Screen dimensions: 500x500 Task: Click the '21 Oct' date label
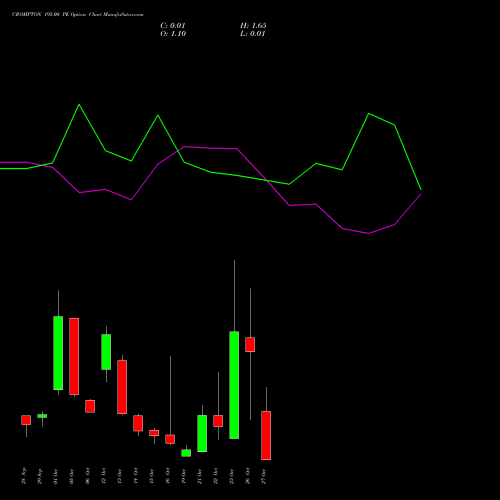click(x=200, y=476)
